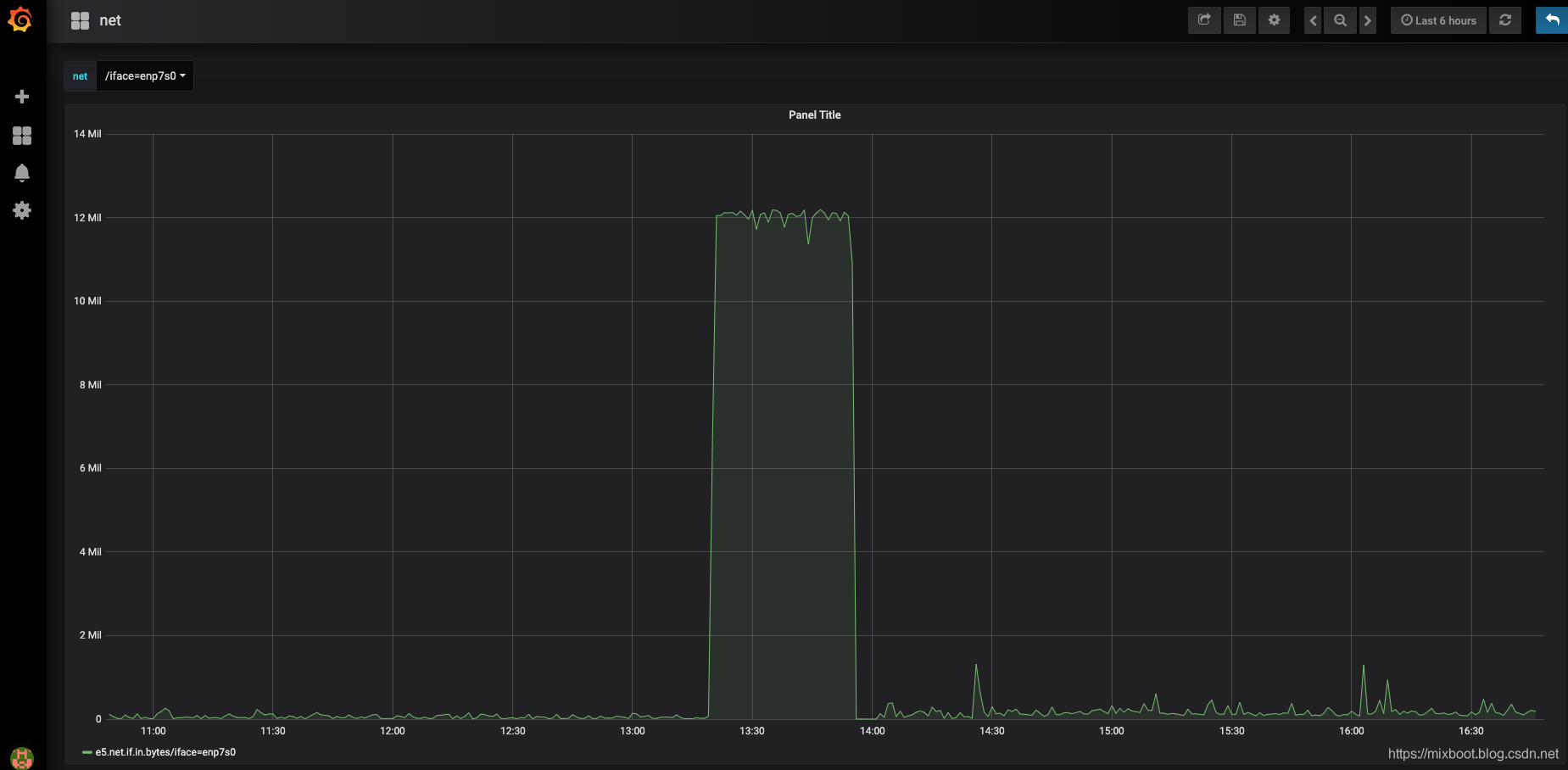
Task: Shift time range backward
Action: 1313,20
